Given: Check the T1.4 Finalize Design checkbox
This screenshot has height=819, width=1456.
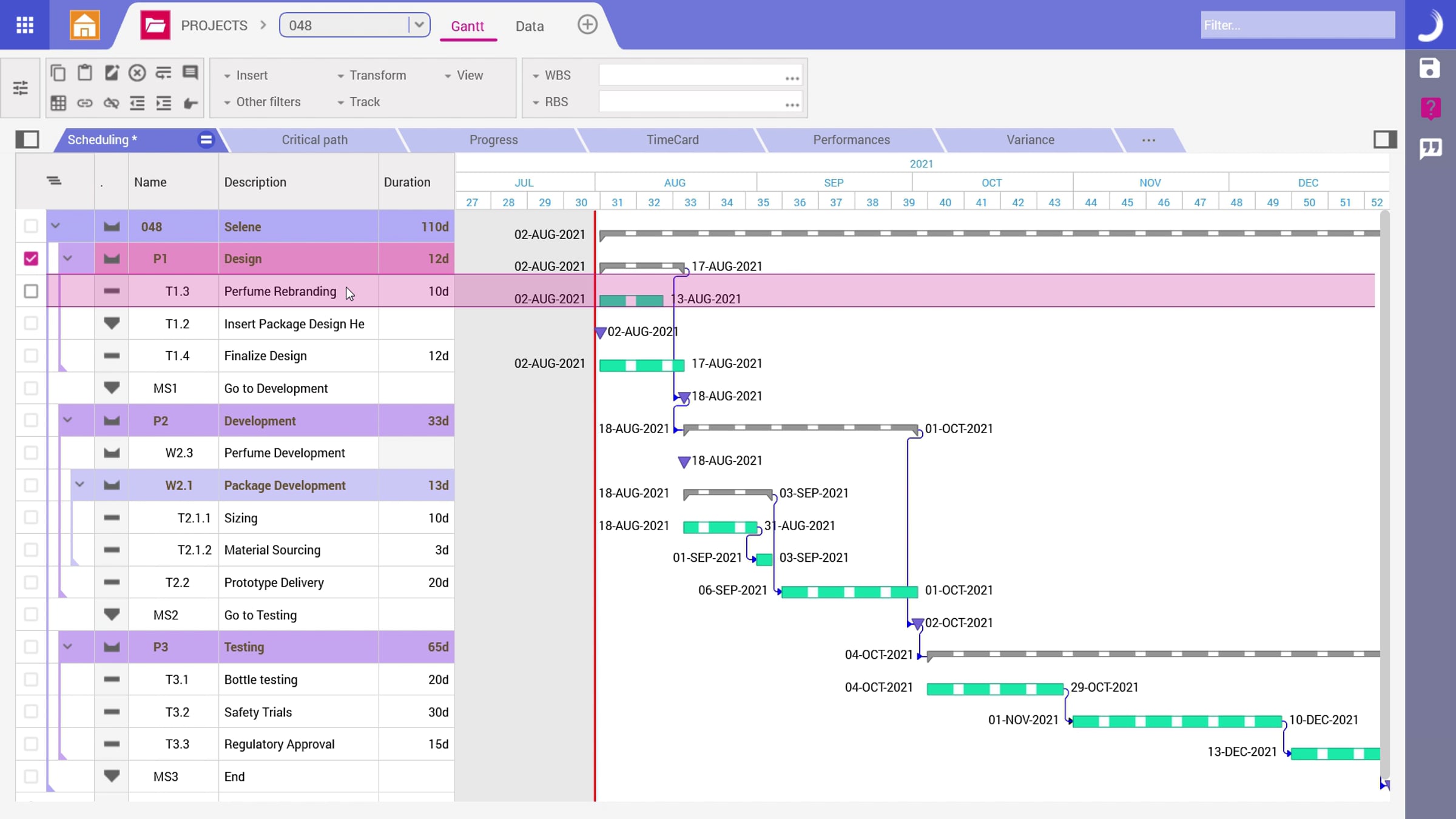Looking at the screenshot, I should 31,356.
